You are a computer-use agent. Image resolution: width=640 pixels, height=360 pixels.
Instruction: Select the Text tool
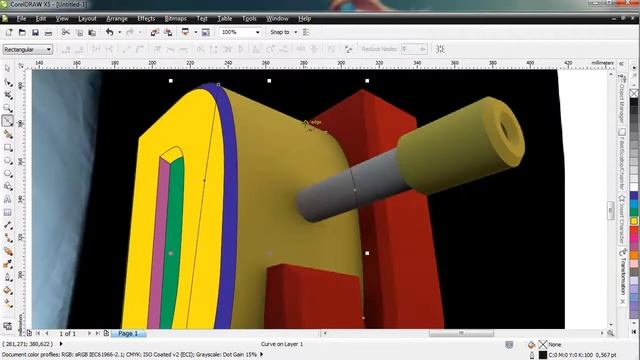[7, 200]
